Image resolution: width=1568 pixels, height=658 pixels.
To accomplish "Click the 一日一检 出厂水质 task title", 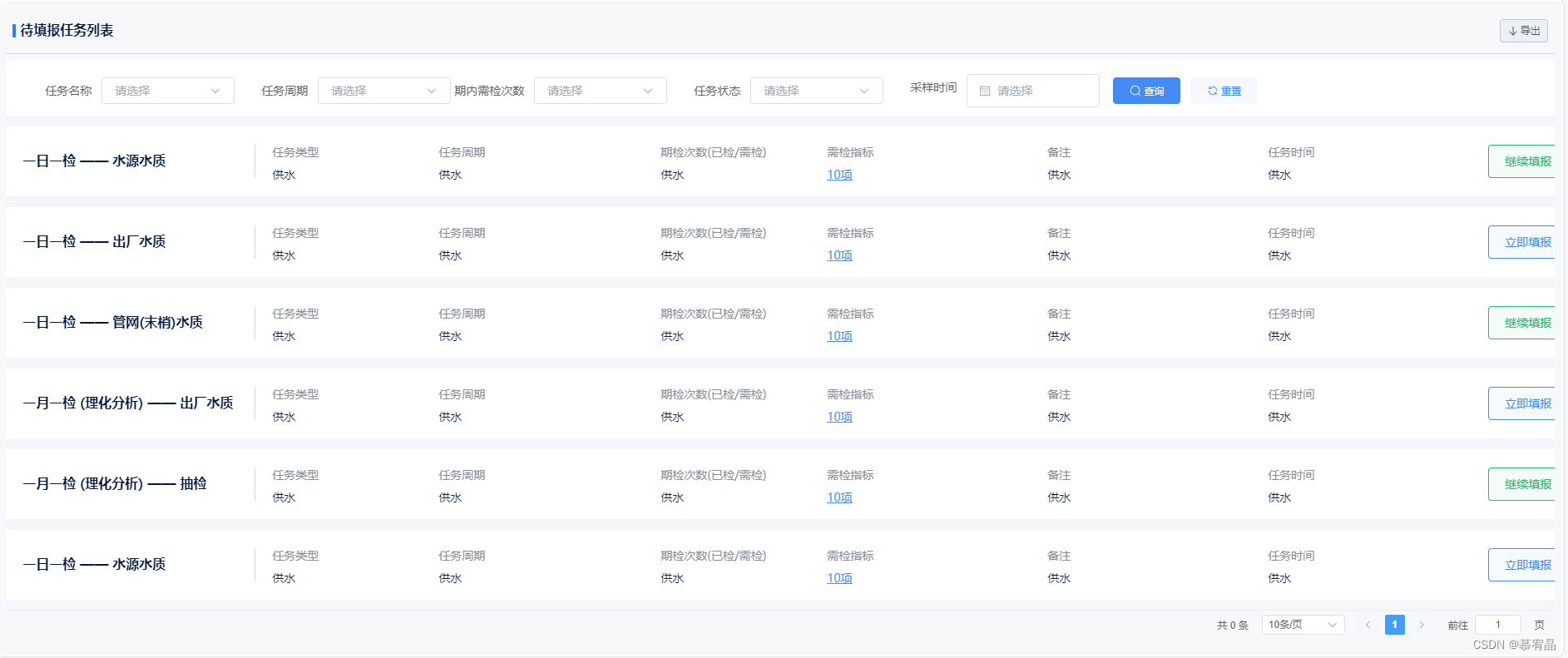I will tap(94, 241).
